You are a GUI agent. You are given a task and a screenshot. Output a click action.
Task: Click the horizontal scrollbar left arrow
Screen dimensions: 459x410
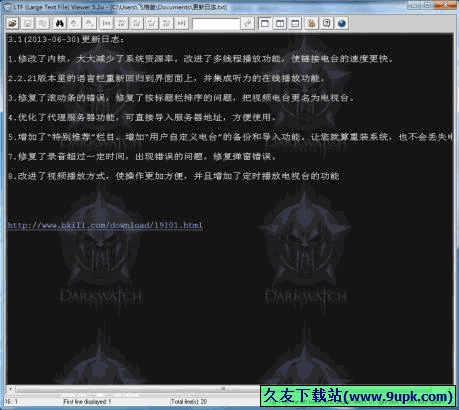(11, 389)
